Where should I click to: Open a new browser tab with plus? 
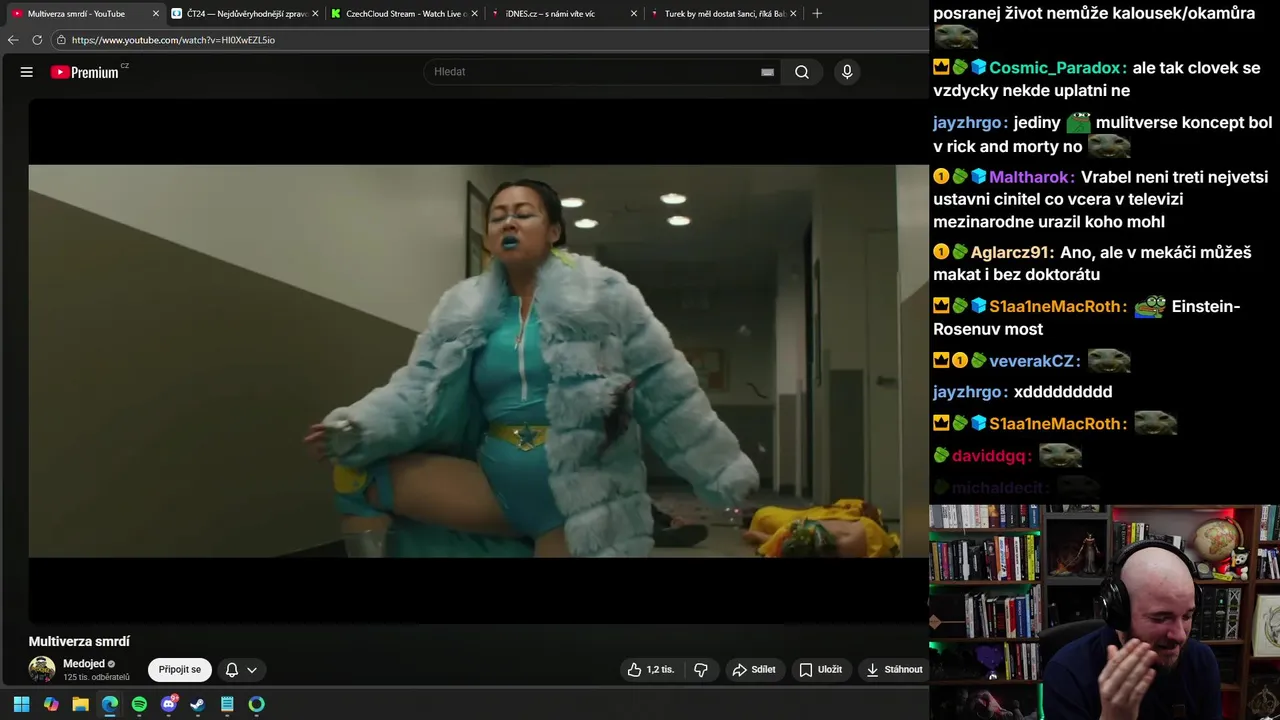817,13
